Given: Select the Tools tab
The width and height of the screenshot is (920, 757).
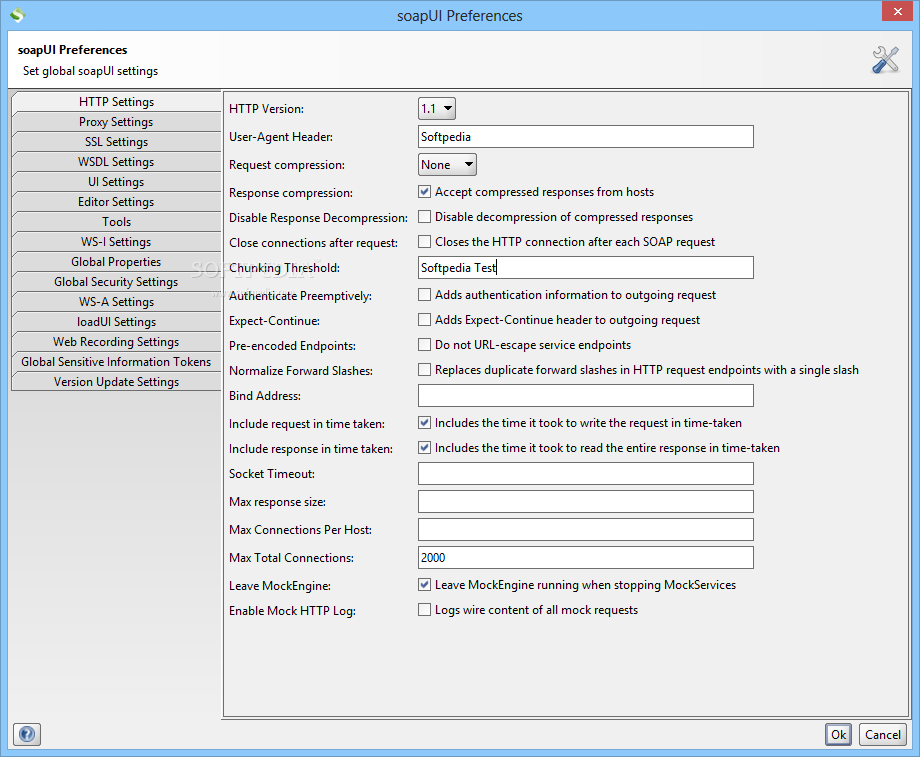Looking at the screenshot, I should coord(116,221).
